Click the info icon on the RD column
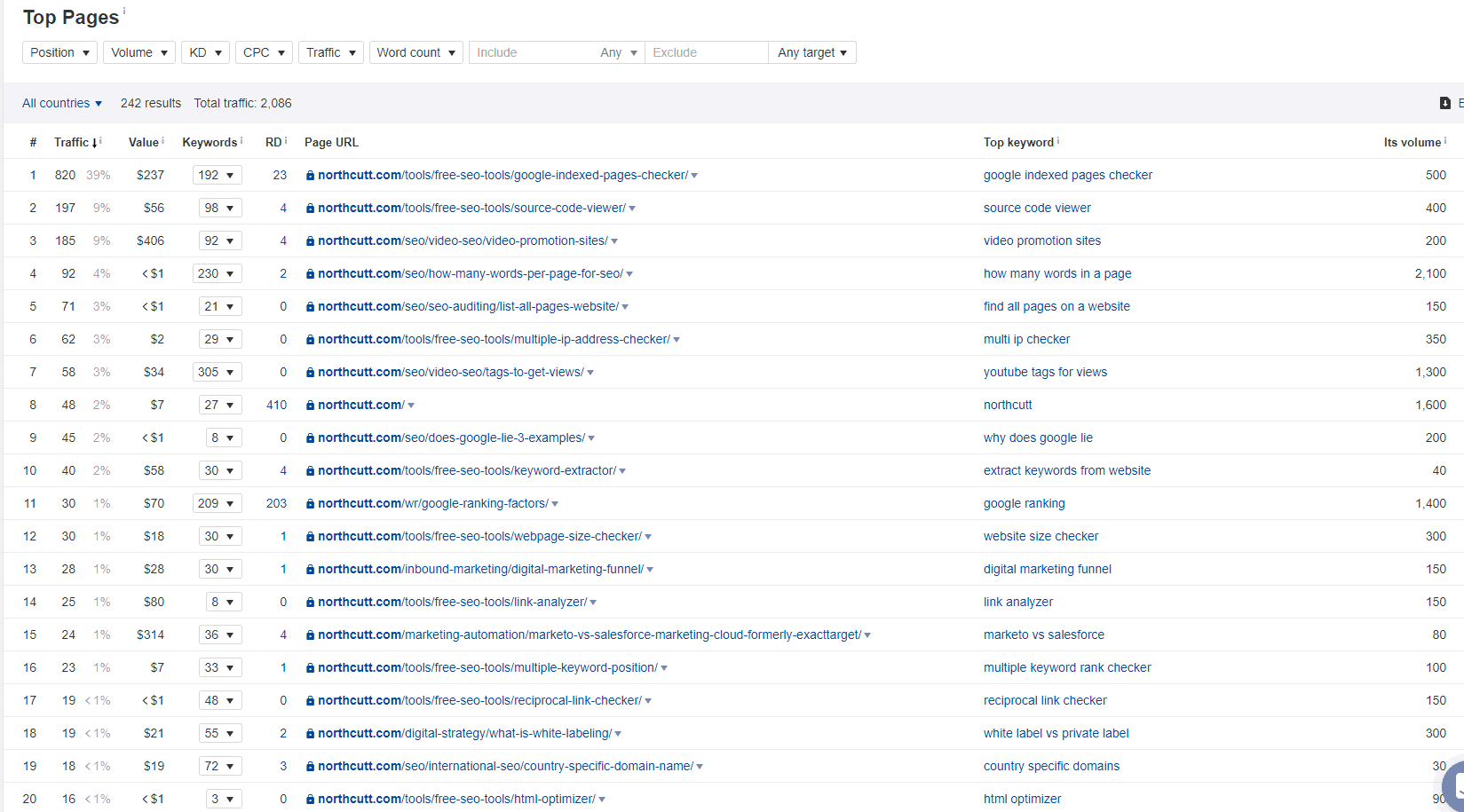 click(x=286, y=139)
